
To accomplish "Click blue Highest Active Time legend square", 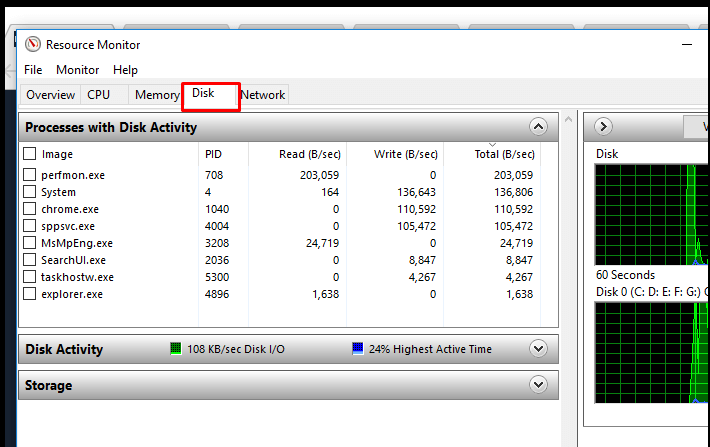I will pos(358,348).
